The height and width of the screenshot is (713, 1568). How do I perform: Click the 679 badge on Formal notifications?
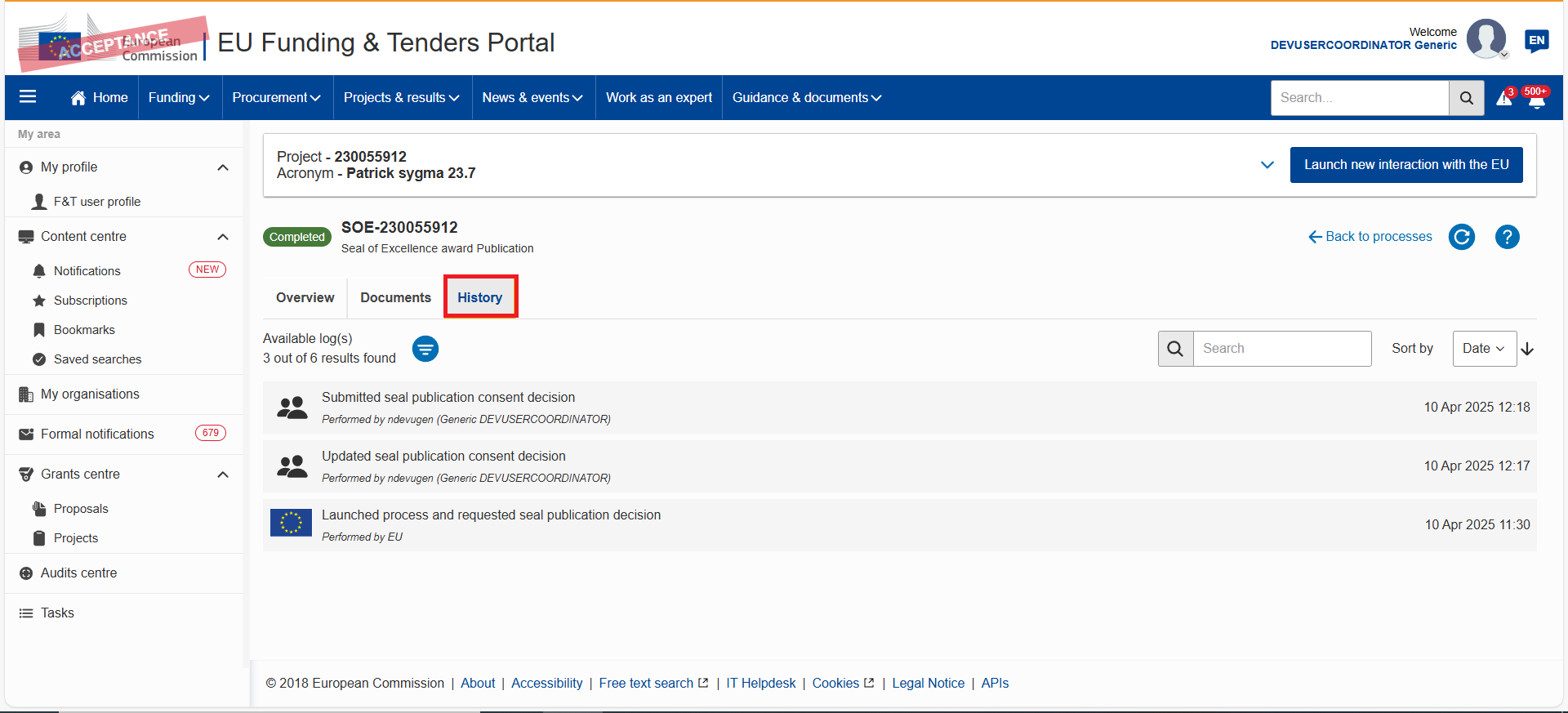[211, 433]
